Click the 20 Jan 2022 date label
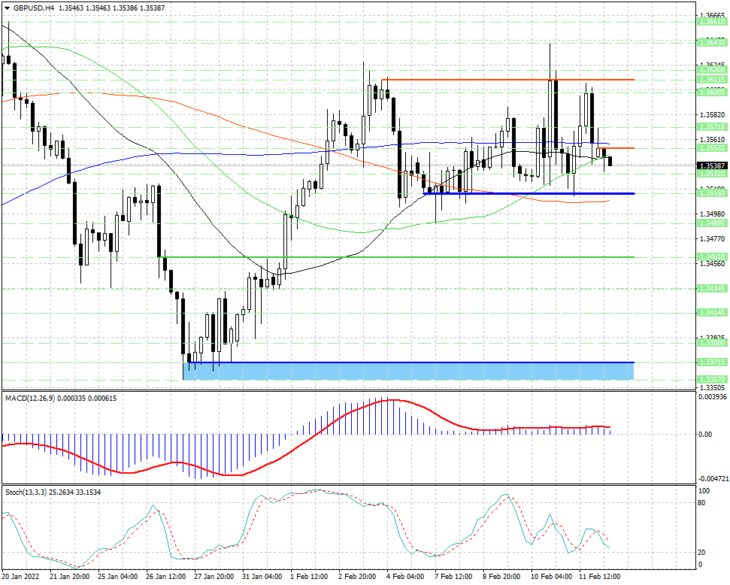Screen dimensions: 730x585 [x=21, y=576]
